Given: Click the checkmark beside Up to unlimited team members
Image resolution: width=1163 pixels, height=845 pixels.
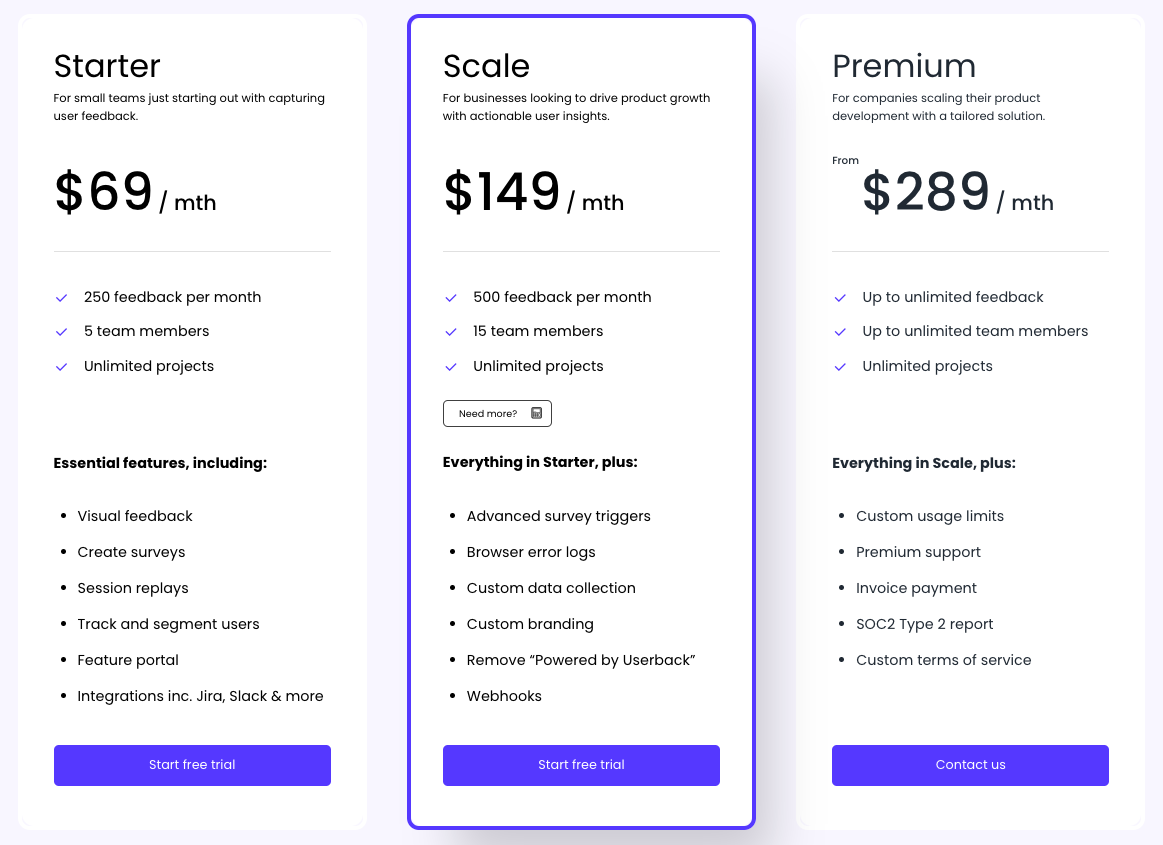Looking at the screenshot, I should click(x=840, y=330).
